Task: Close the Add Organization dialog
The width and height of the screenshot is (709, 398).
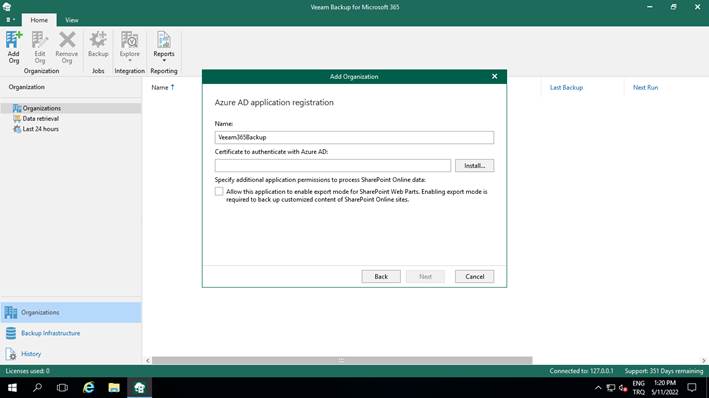Action: click(x=494, y=76)
